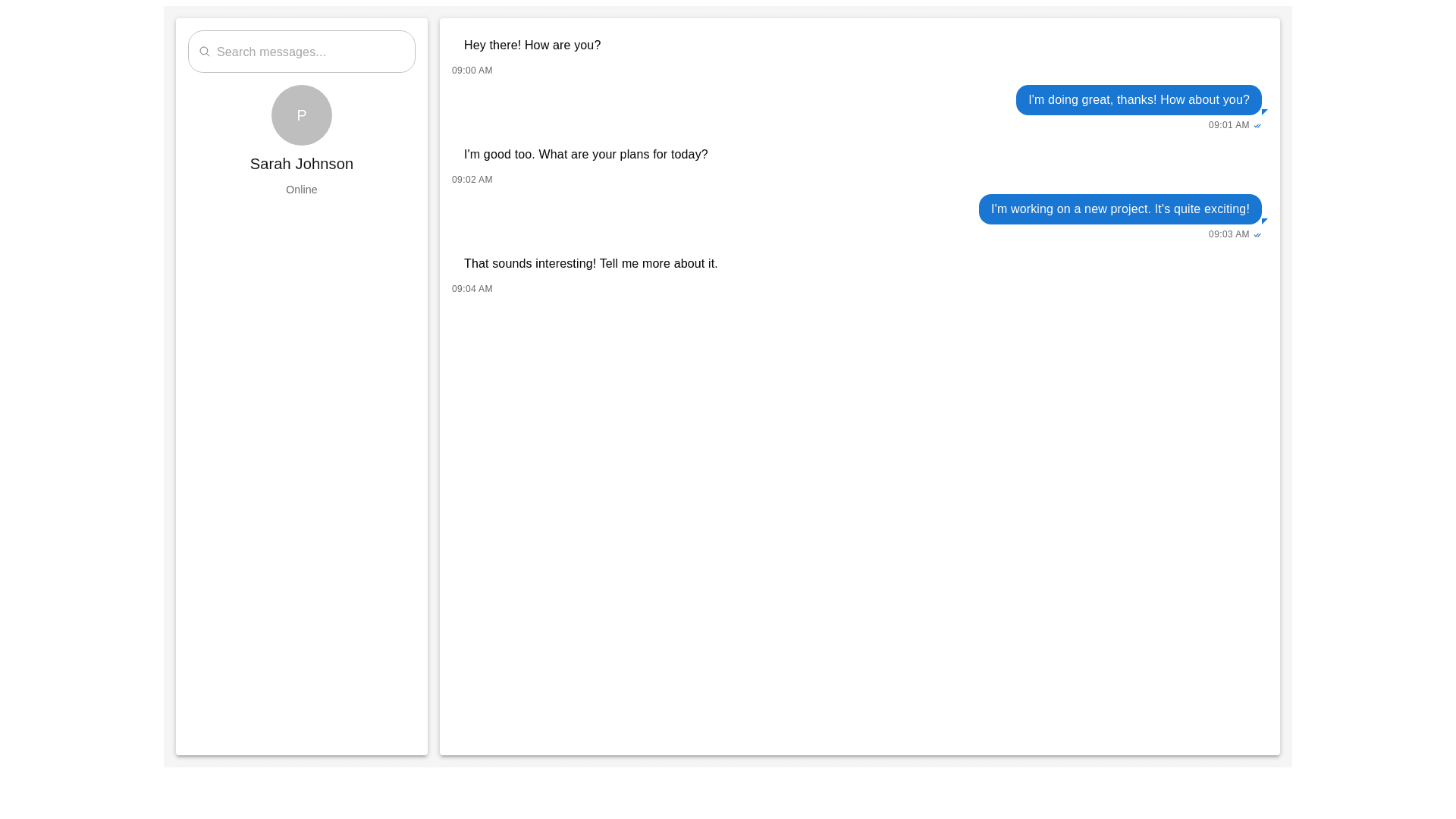Image resolution: width=1456 pixels, height=819 pixels.
Task: Click the 09:01 AM timestamp
Action: (1228, 125)
